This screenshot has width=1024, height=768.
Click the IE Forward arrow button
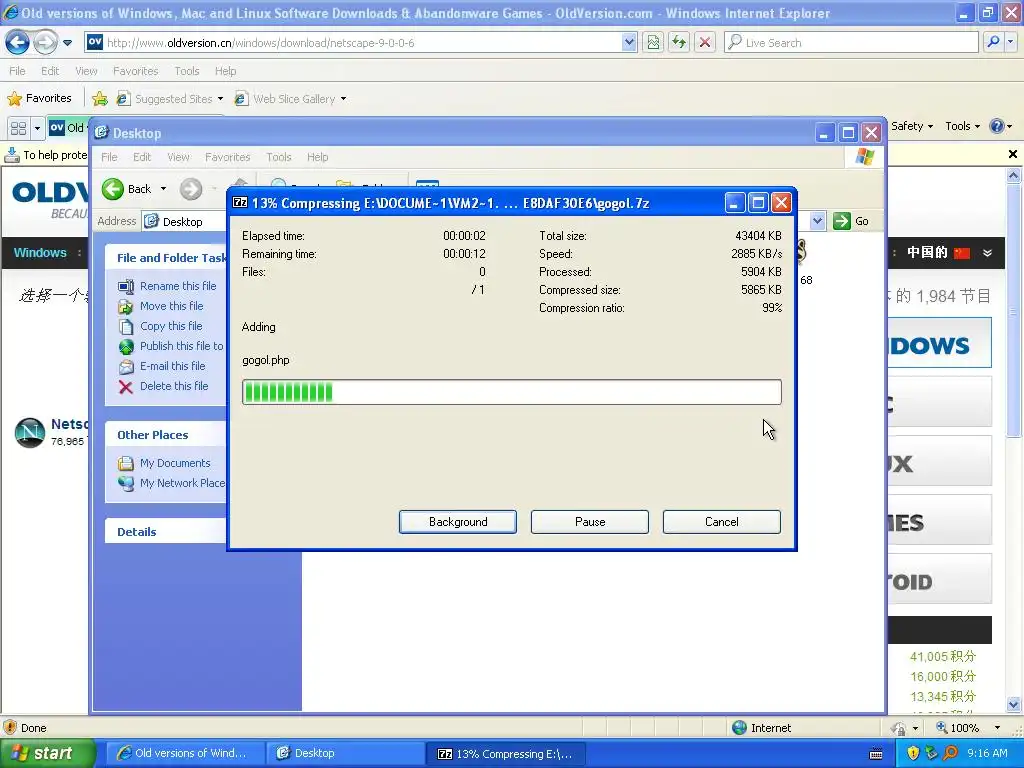click(45, 43)
